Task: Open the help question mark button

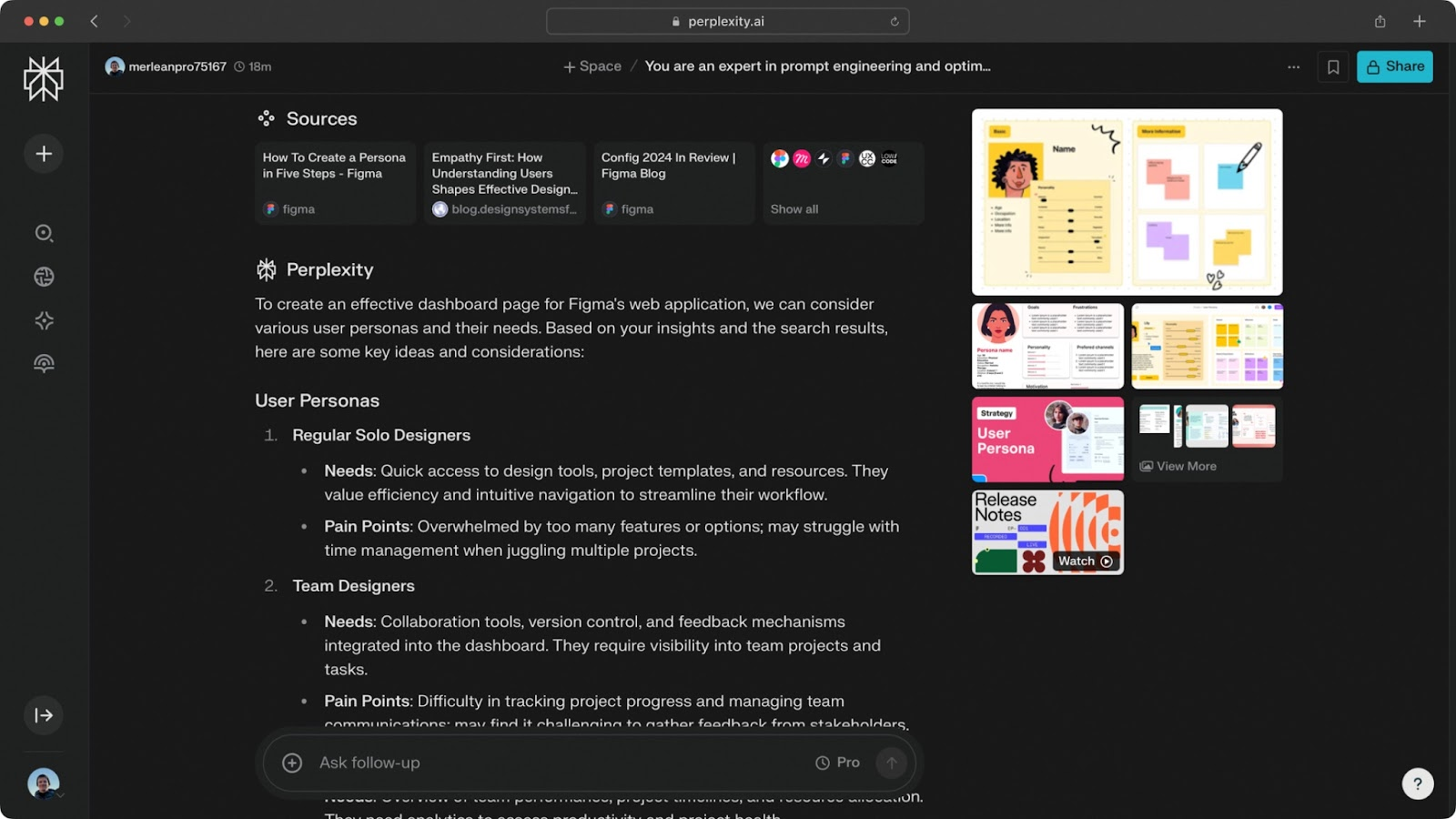Action: click(x=1417, y=784)
